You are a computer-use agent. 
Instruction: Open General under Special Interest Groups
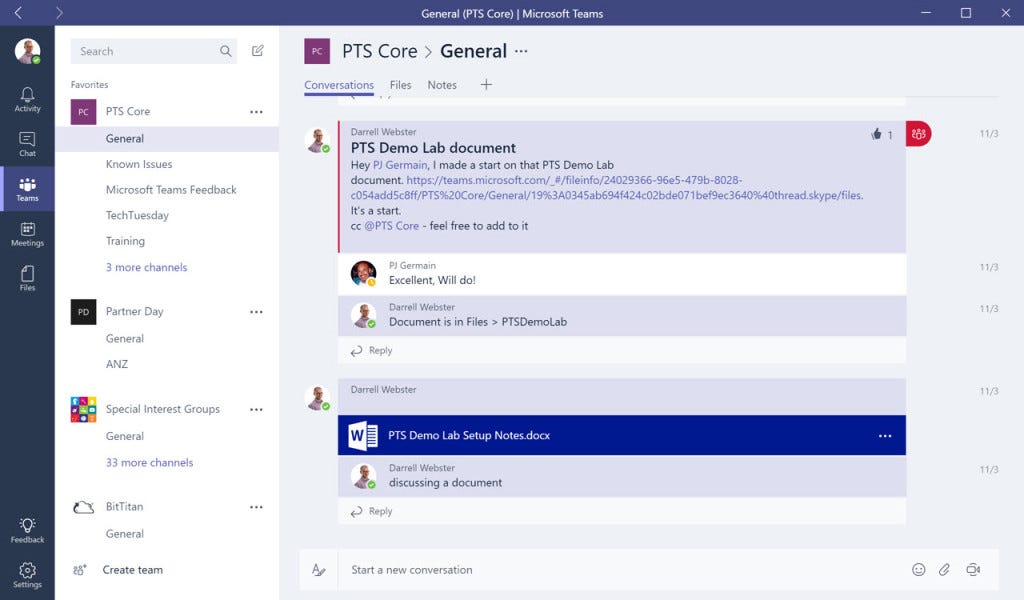[125, 436]
